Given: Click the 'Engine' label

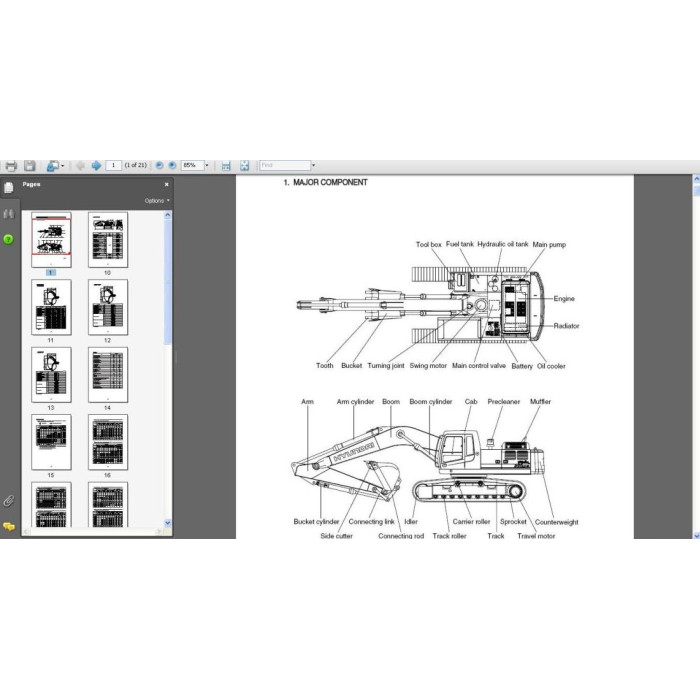Looking at the screenshot, I should (x=564, y=299).
